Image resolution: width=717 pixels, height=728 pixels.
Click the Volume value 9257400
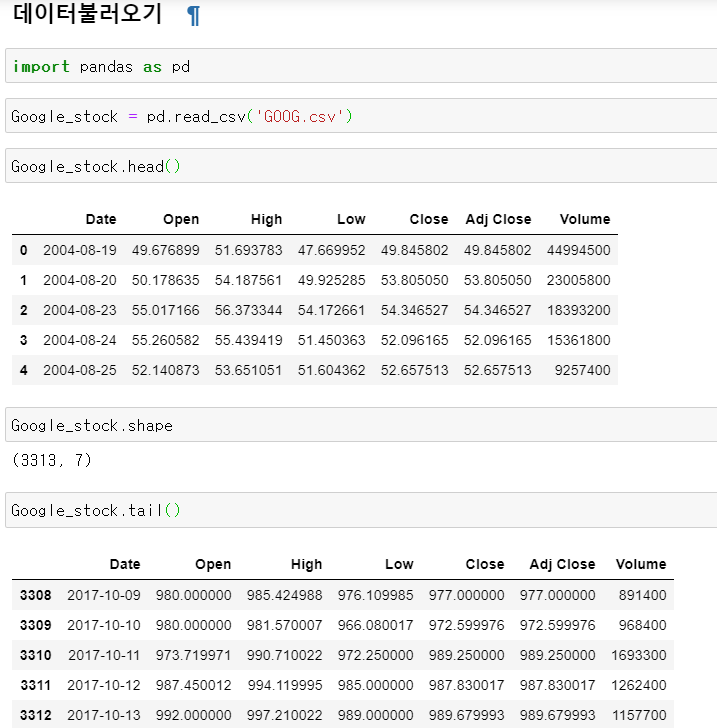coord(582,370)
